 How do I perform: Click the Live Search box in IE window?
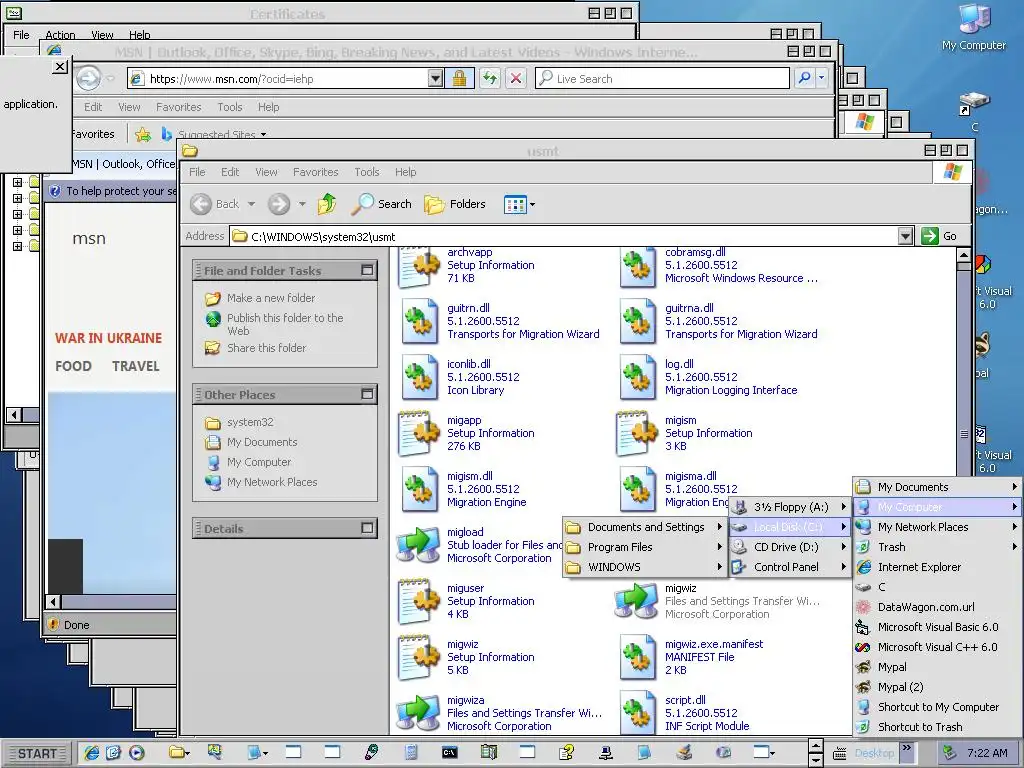pos(662,79)
